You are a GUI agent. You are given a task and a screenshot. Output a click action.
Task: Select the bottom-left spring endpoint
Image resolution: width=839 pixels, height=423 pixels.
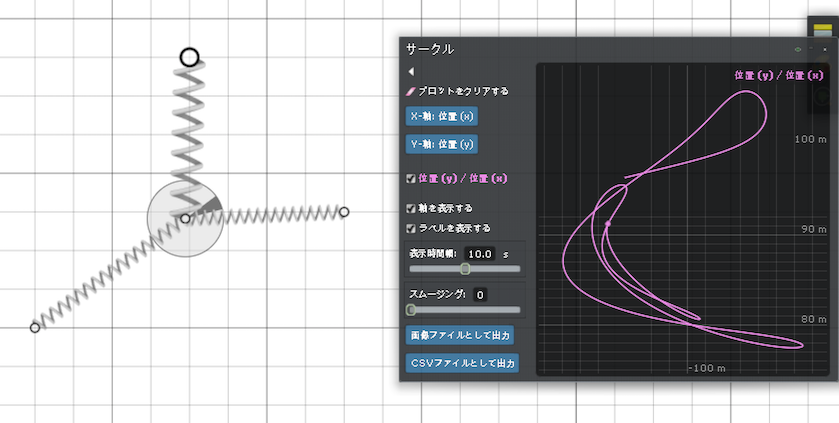[x=35, y=327]
